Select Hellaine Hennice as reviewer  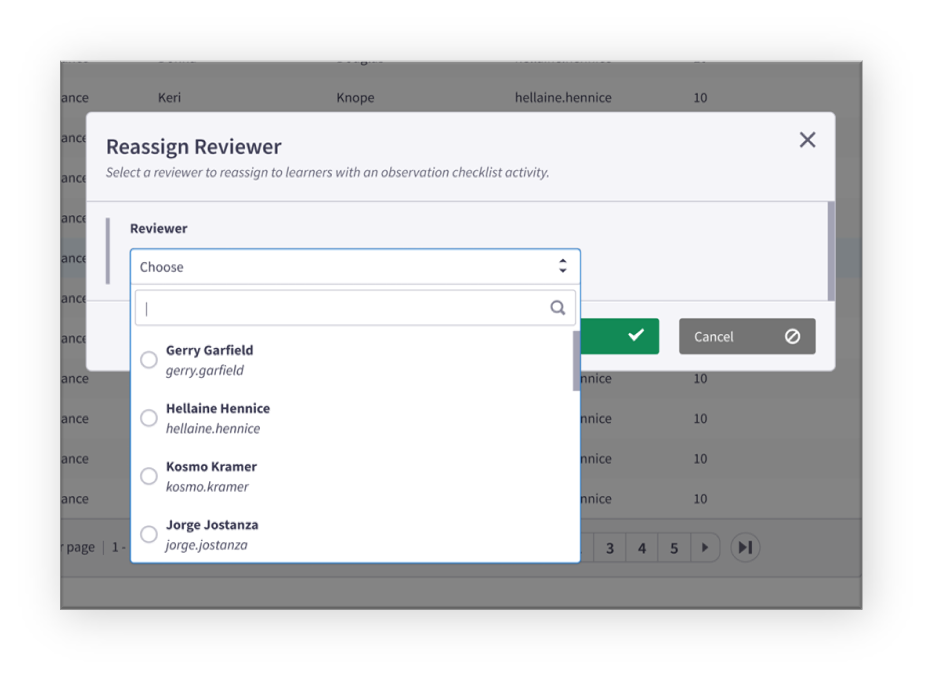(149, 417)
